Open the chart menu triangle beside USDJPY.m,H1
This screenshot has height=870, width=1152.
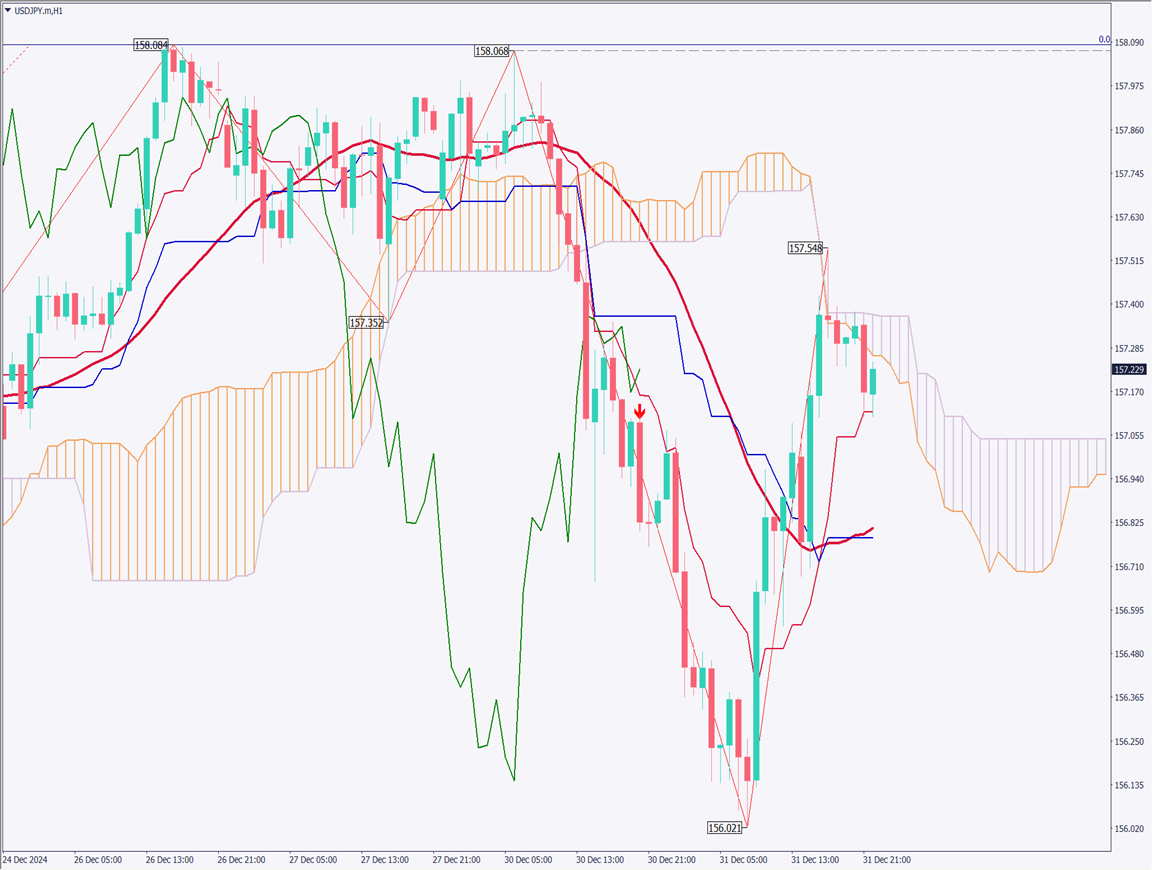pos(7,10)
